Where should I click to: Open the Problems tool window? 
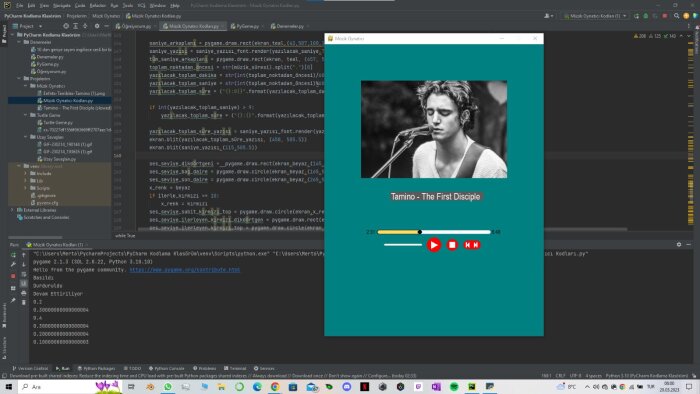[x=205, y=369]
